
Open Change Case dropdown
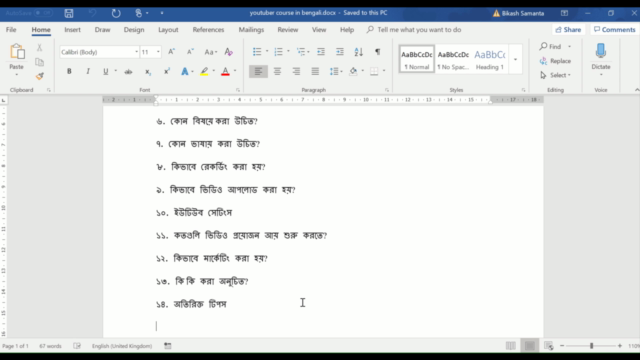point(211,52)
